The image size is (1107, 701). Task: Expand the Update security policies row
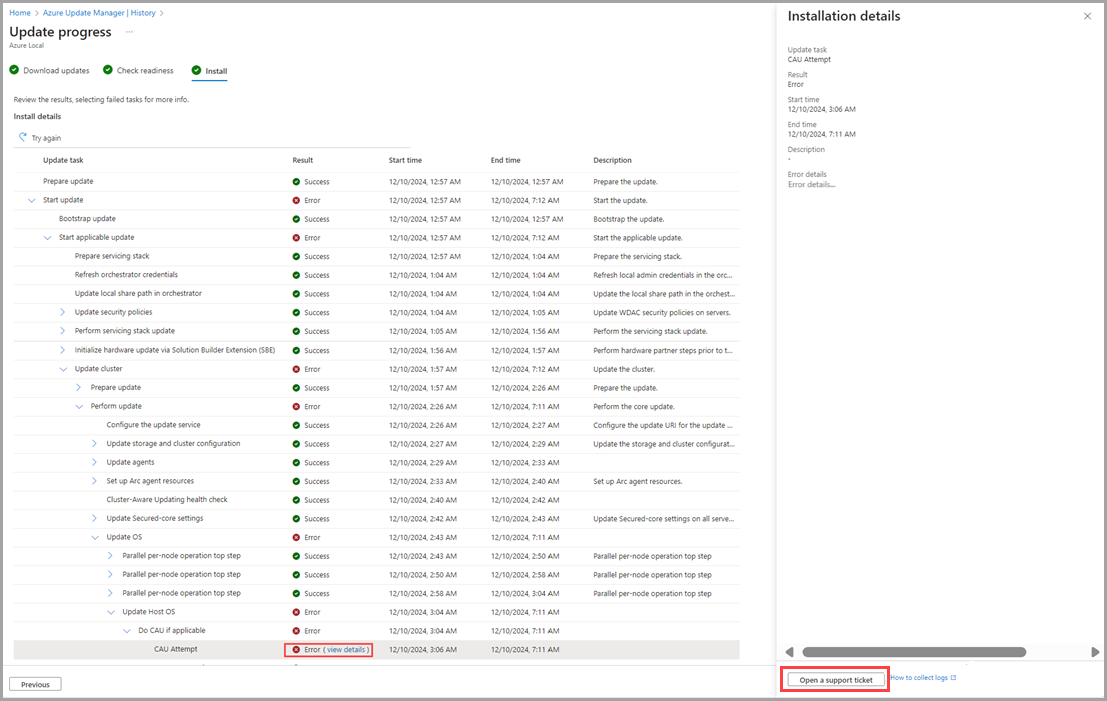[62, 312]
